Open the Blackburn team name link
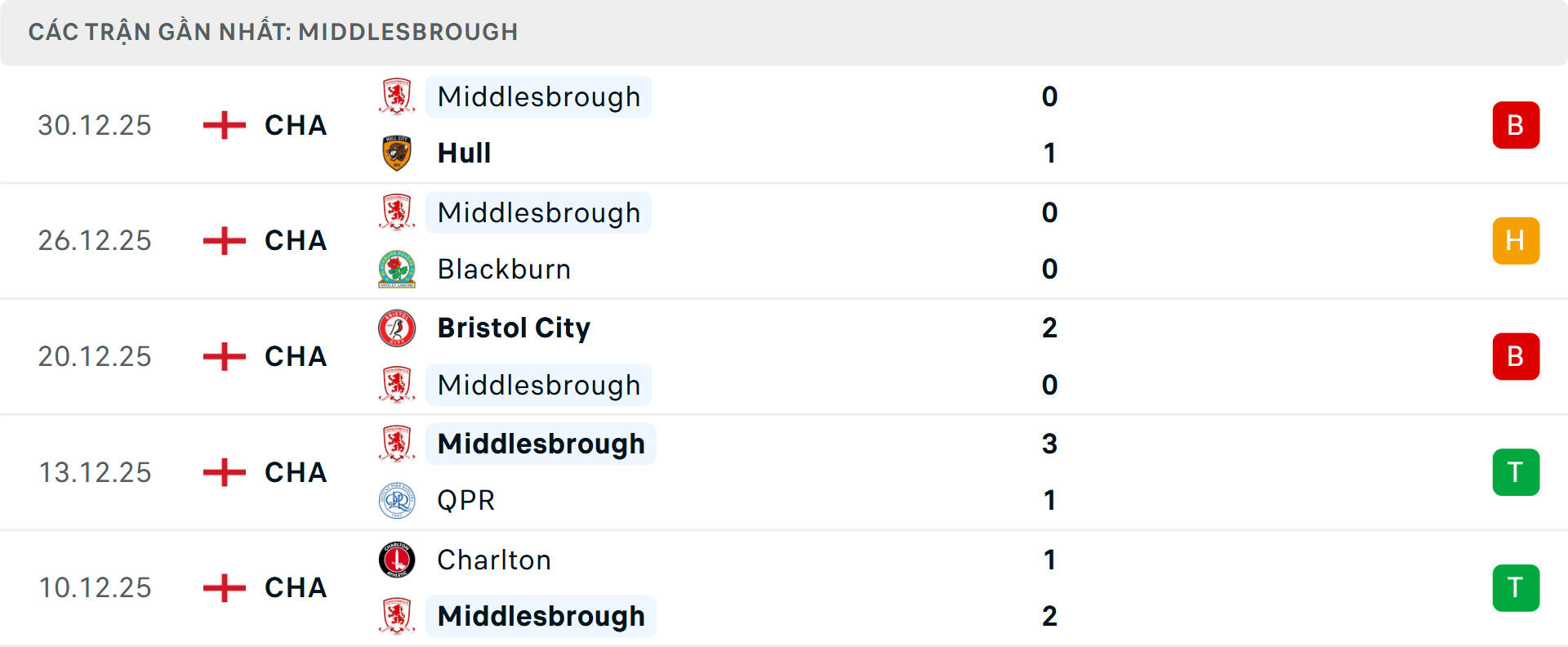This screenshot has width=1568, height=647. (x=503, y=270)
